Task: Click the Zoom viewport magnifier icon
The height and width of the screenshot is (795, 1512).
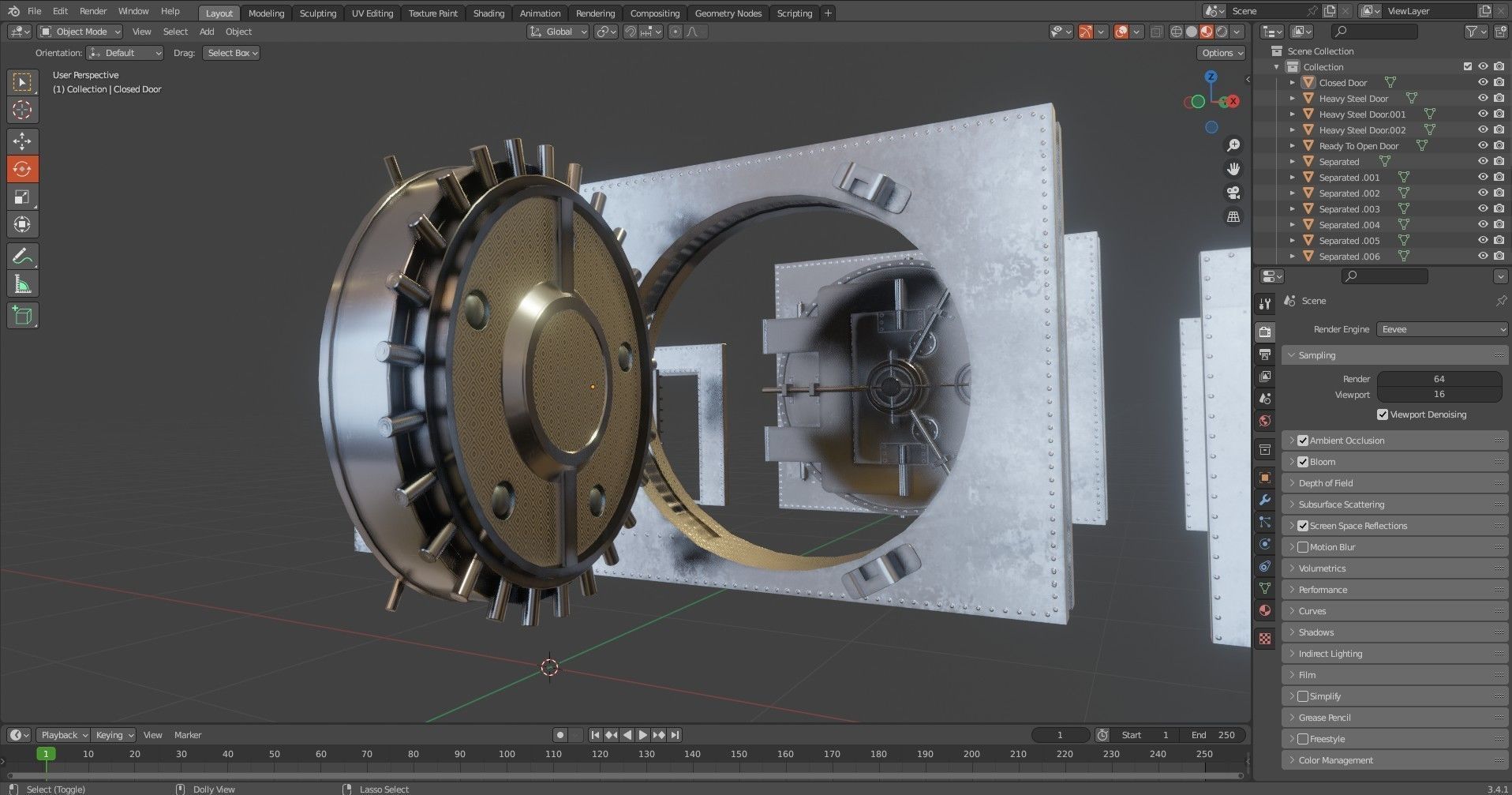Action: [x=1233, y=145]
